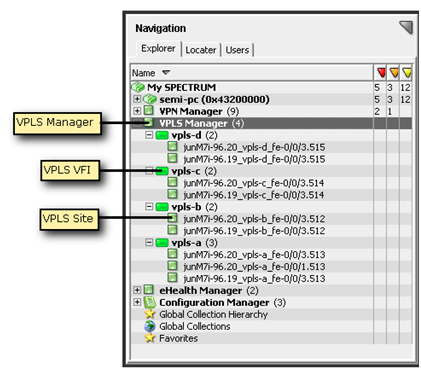Select the vpls-b (2) label
The width and height of the screenshot is (421, 368).
(x=194, y=207)
